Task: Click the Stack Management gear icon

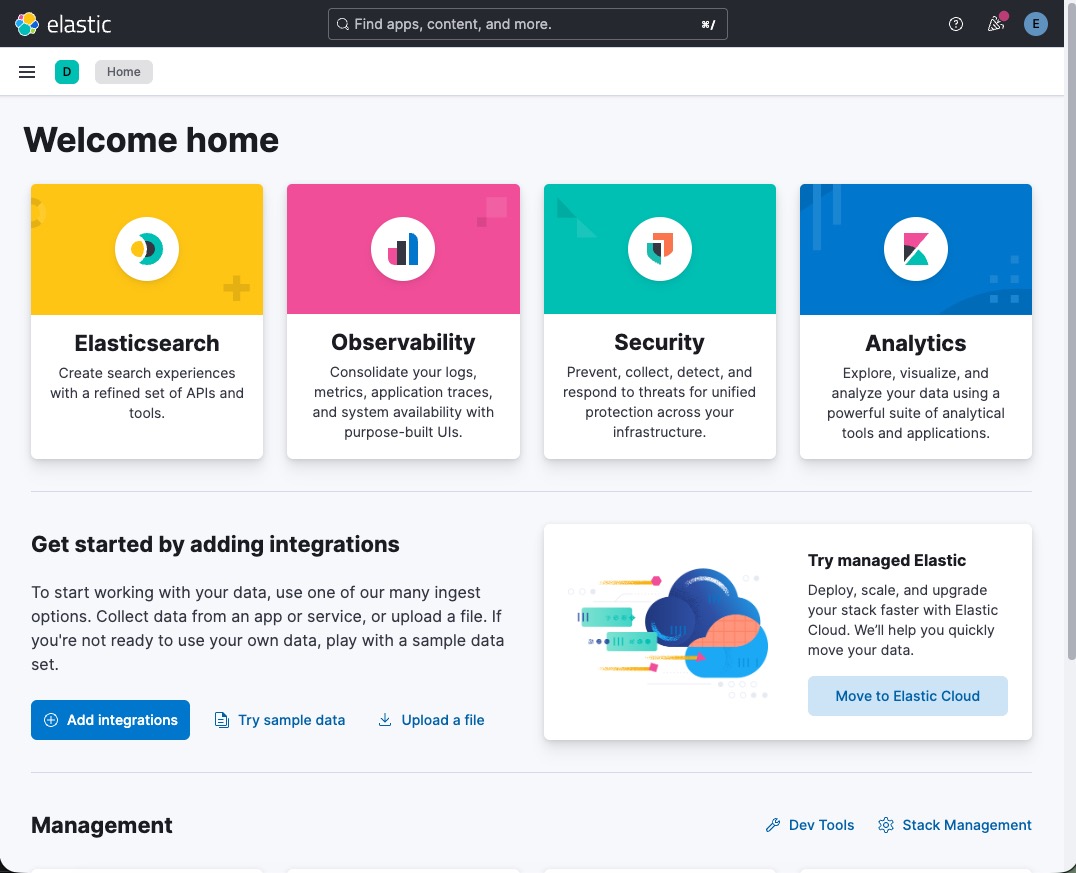Action: pos(886,825)
